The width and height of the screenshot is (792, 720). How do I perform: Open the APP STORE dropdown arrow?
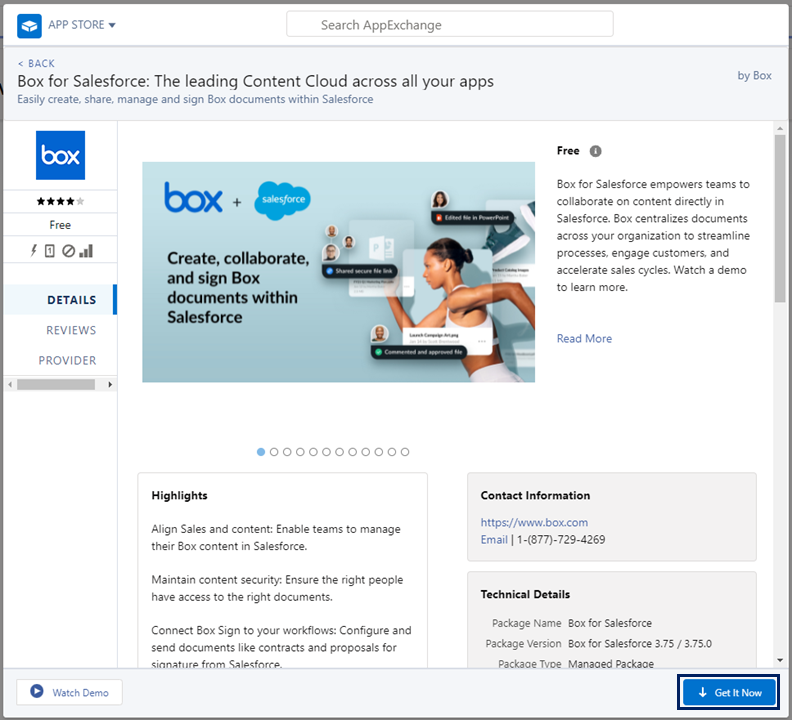(112, 25)
